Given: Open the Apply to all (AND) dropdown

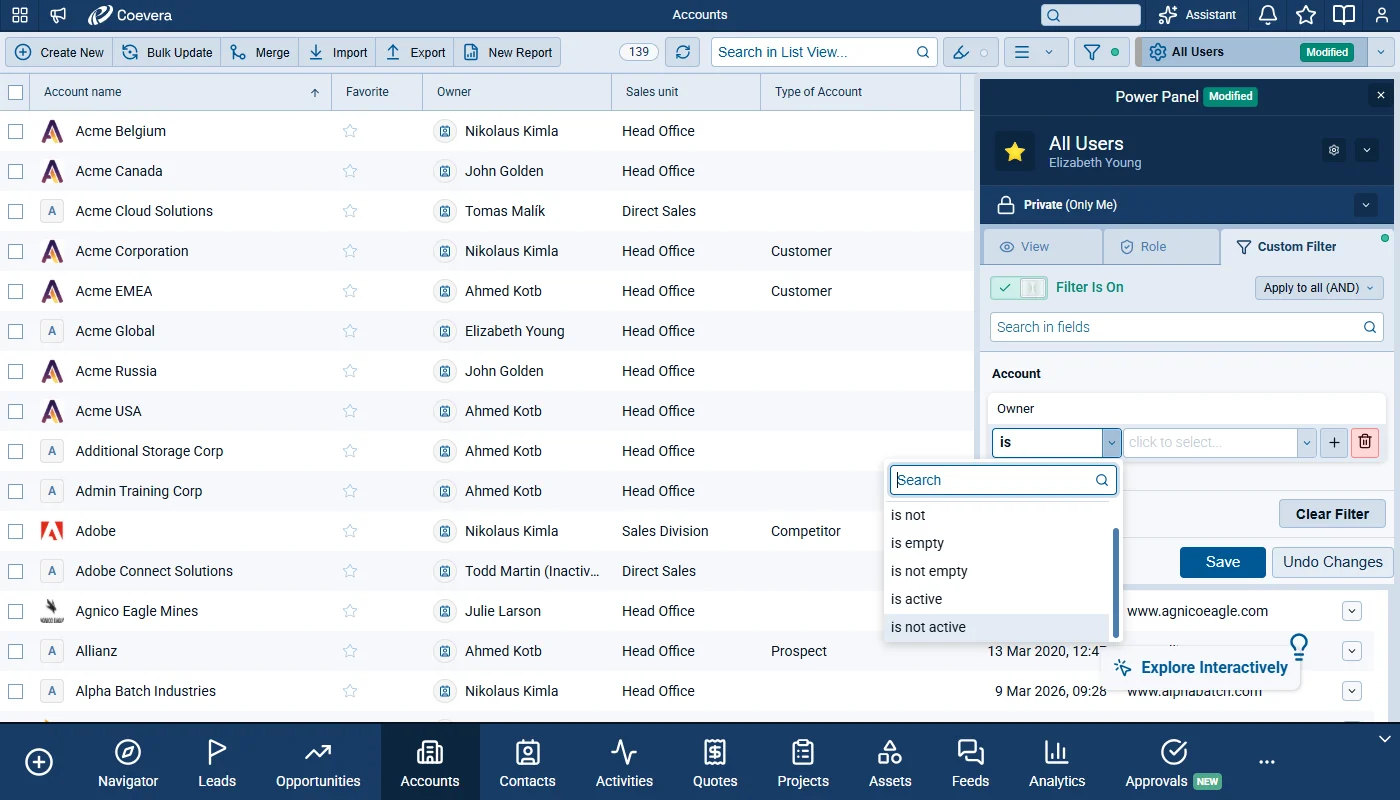Looking at the screenshot, I should click(x=1319, y=288).
